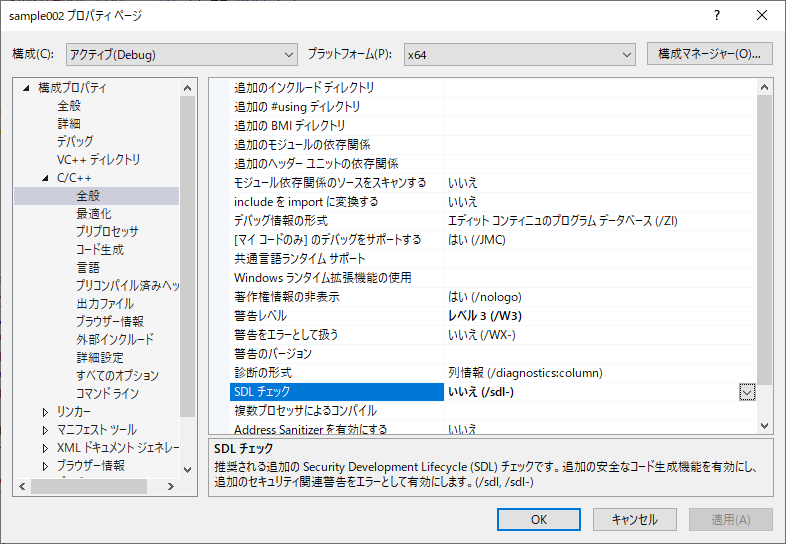Select 最適化 in the property tree

(94, 214)
